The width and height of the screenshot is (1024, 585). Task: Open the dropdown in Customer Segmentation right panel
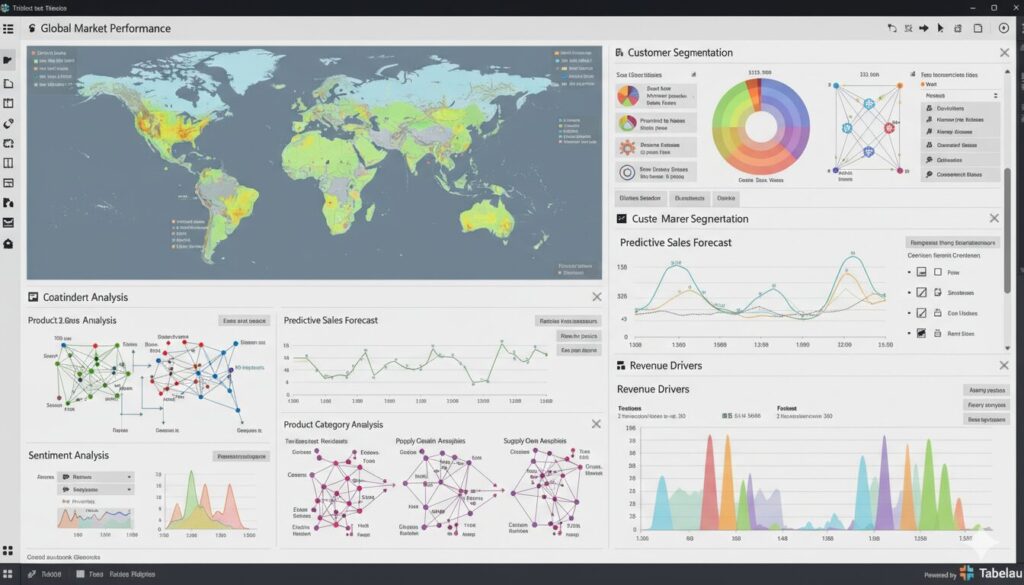[960, 95]
